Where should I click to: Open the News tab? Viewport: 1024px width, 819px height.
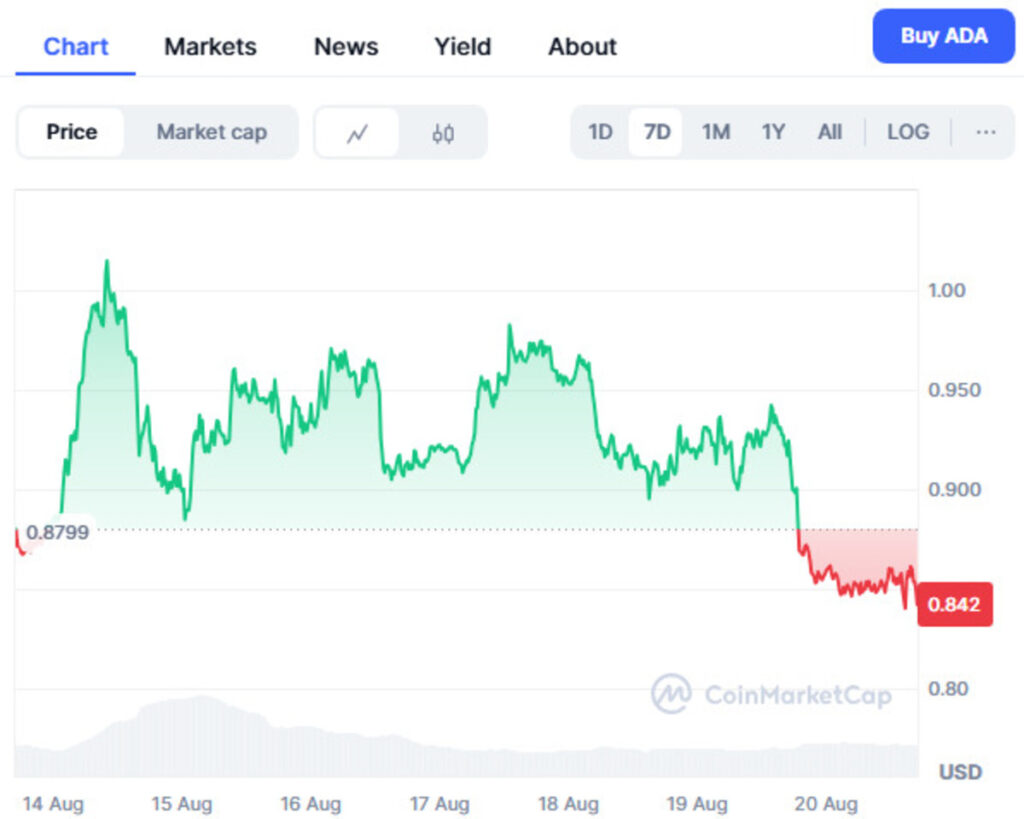pyautogui.click(x=346, y=46)
